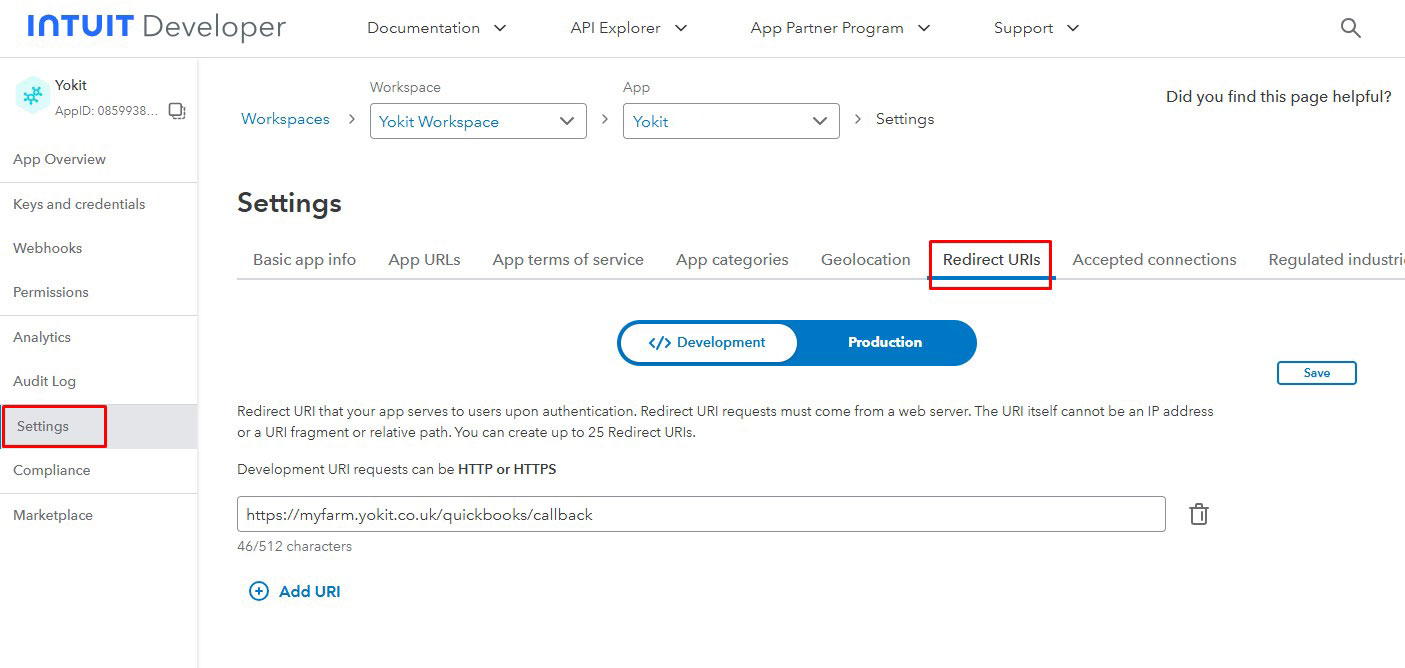Expand the App Partner Program menu
1405x668 pixels.
[x=840, y=28]
